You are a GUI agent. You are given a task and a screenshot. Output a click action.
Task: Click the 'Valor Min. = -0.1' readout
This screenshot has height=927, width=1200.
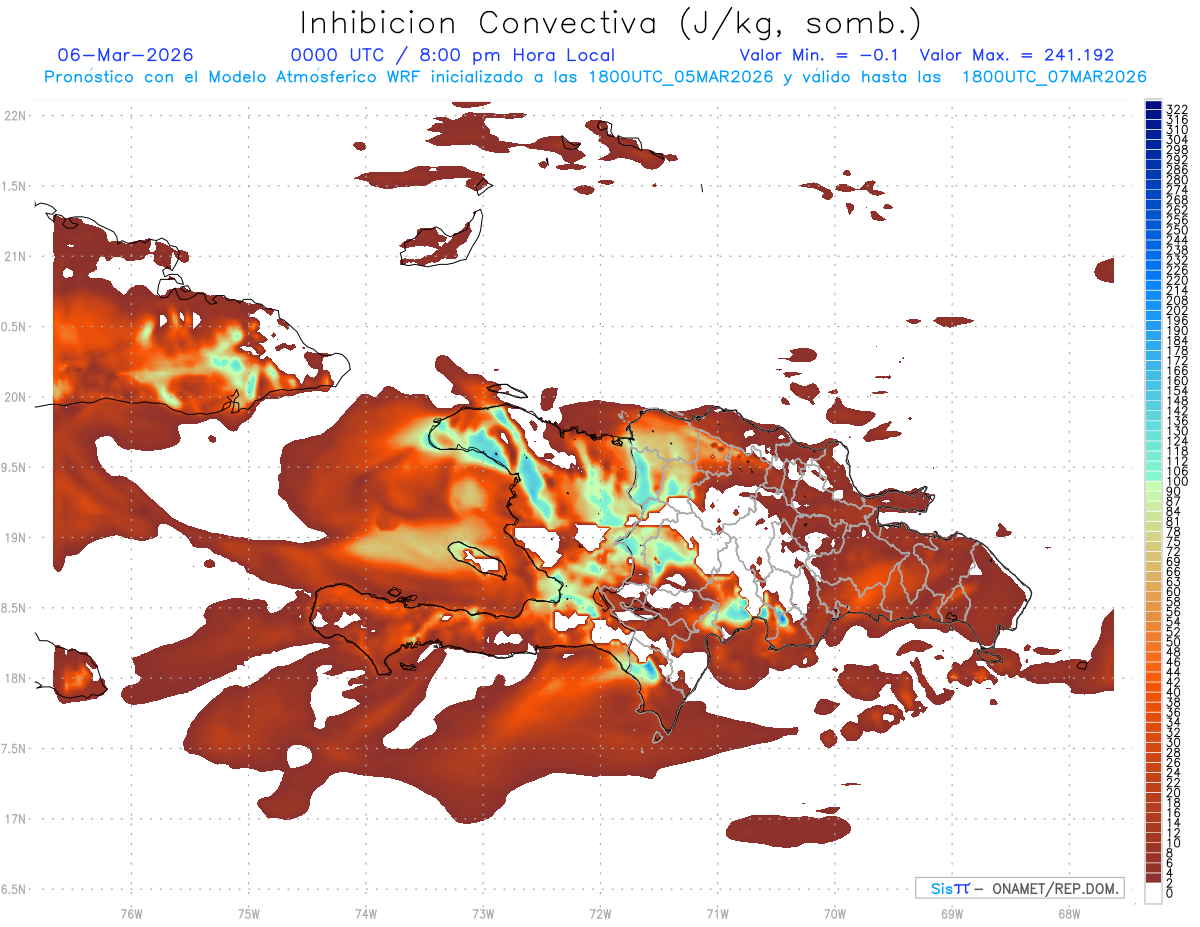[x=821, y=55]
